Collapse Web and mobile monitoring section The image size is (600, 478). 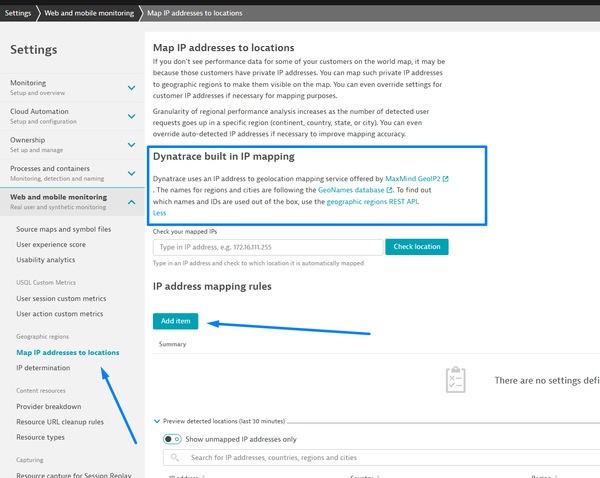point(131,203)
